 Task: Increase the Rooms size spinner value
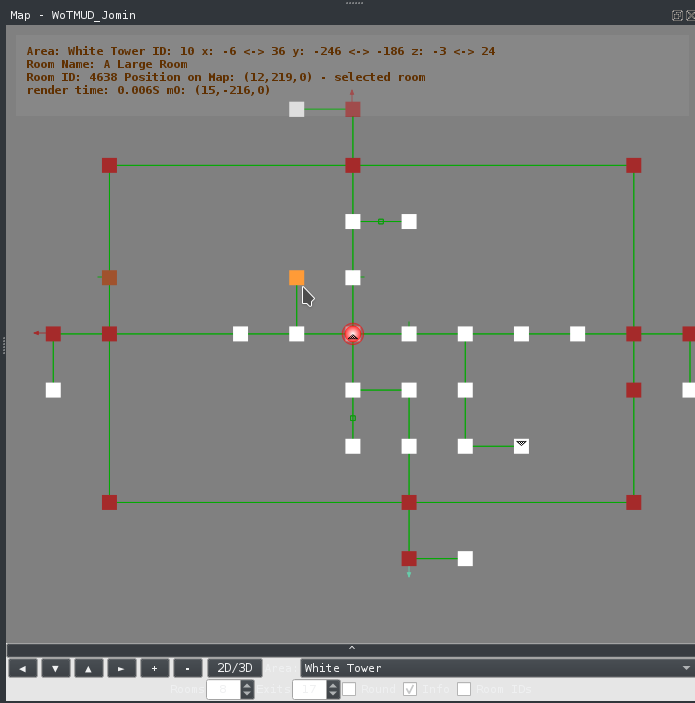coord(247,685)
